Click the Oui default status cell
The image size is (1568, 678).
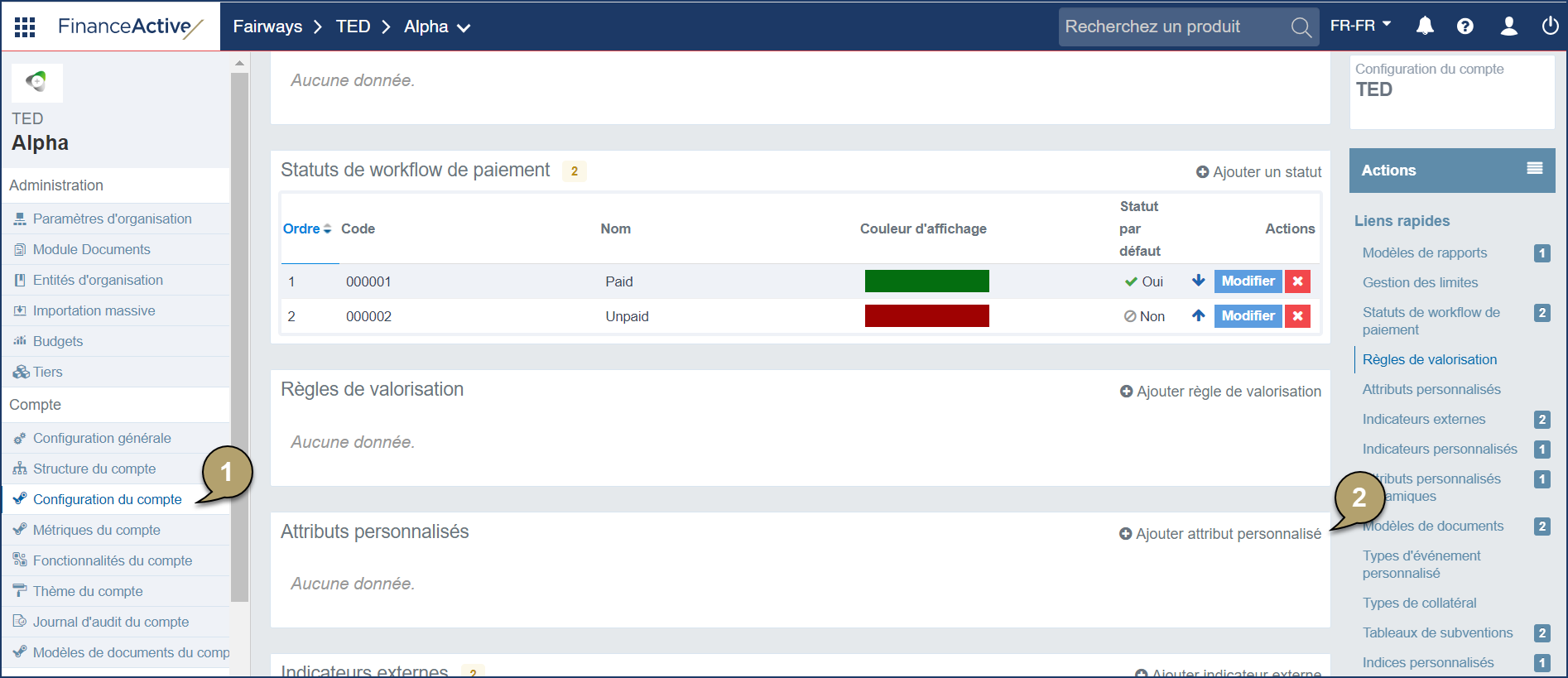1143,281
